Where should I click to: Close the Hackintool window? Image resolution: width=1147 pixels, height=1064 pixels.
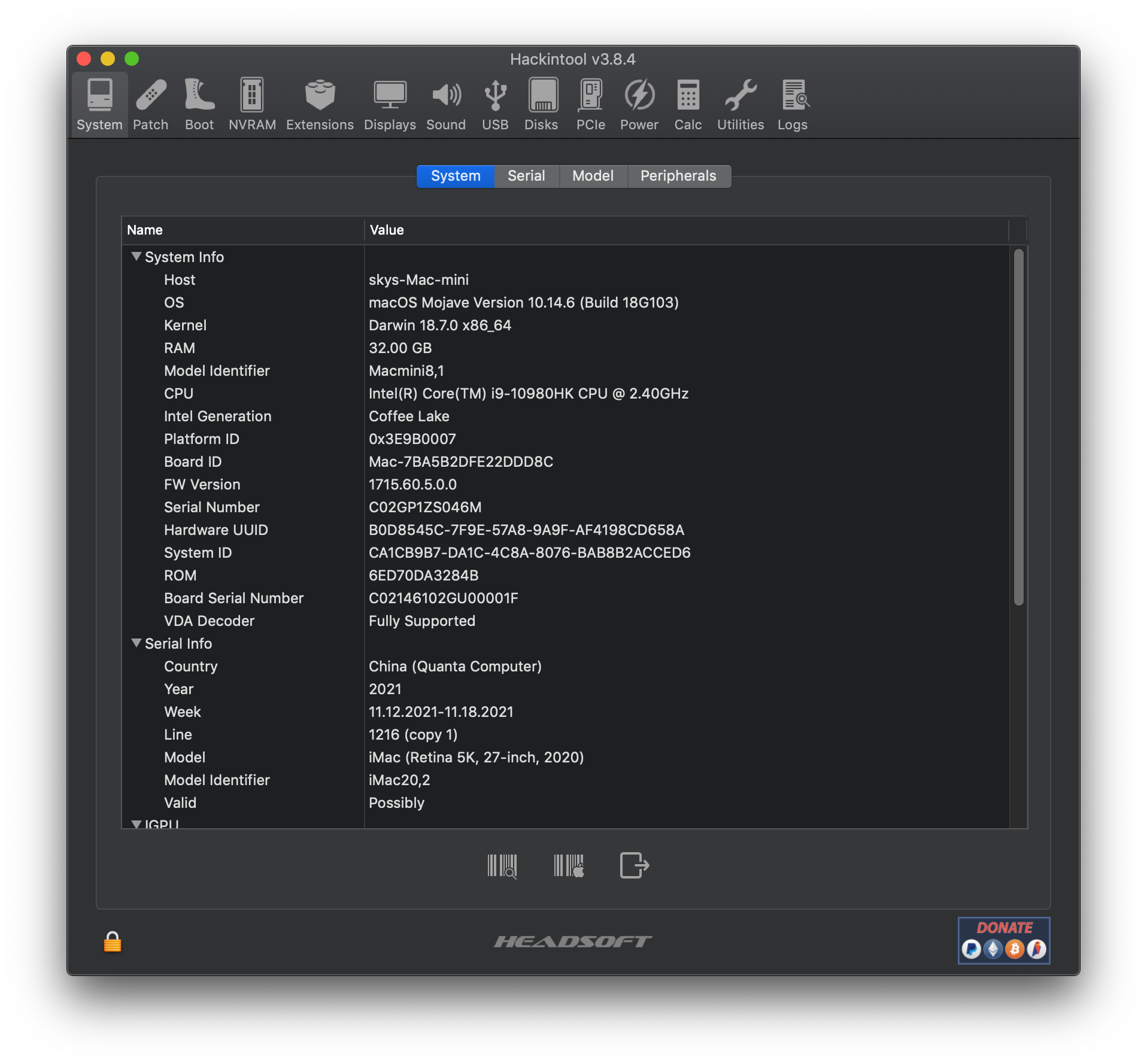tap(84, 59)
